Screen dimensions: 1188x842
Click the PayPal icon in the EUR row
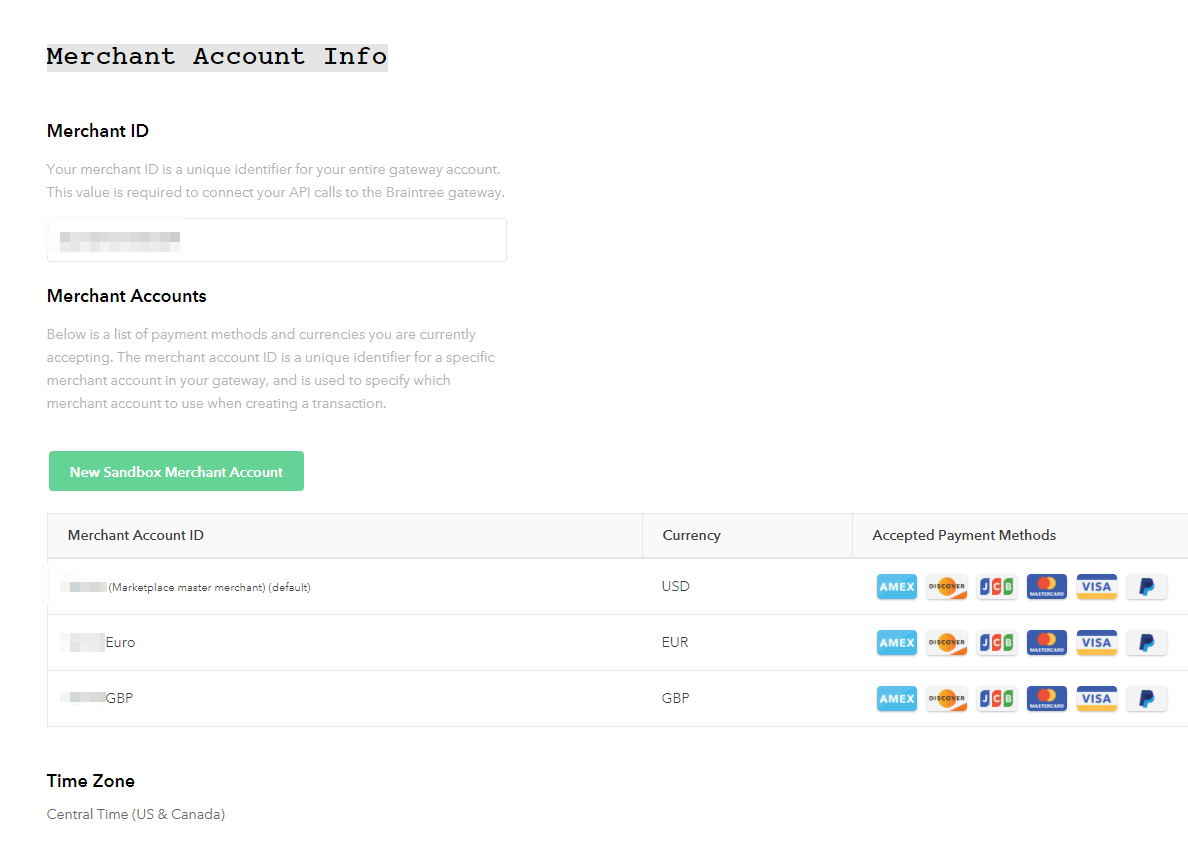click(x=1146, y=643)
